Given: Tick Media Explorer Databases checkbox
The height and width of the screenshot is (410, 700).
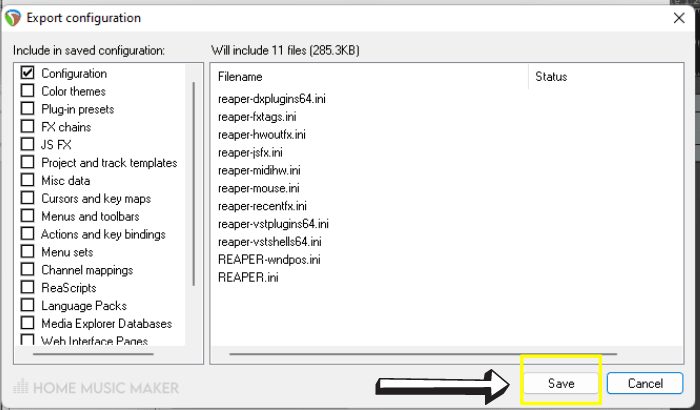Looking at the screenshot, I should coord(28,323).
